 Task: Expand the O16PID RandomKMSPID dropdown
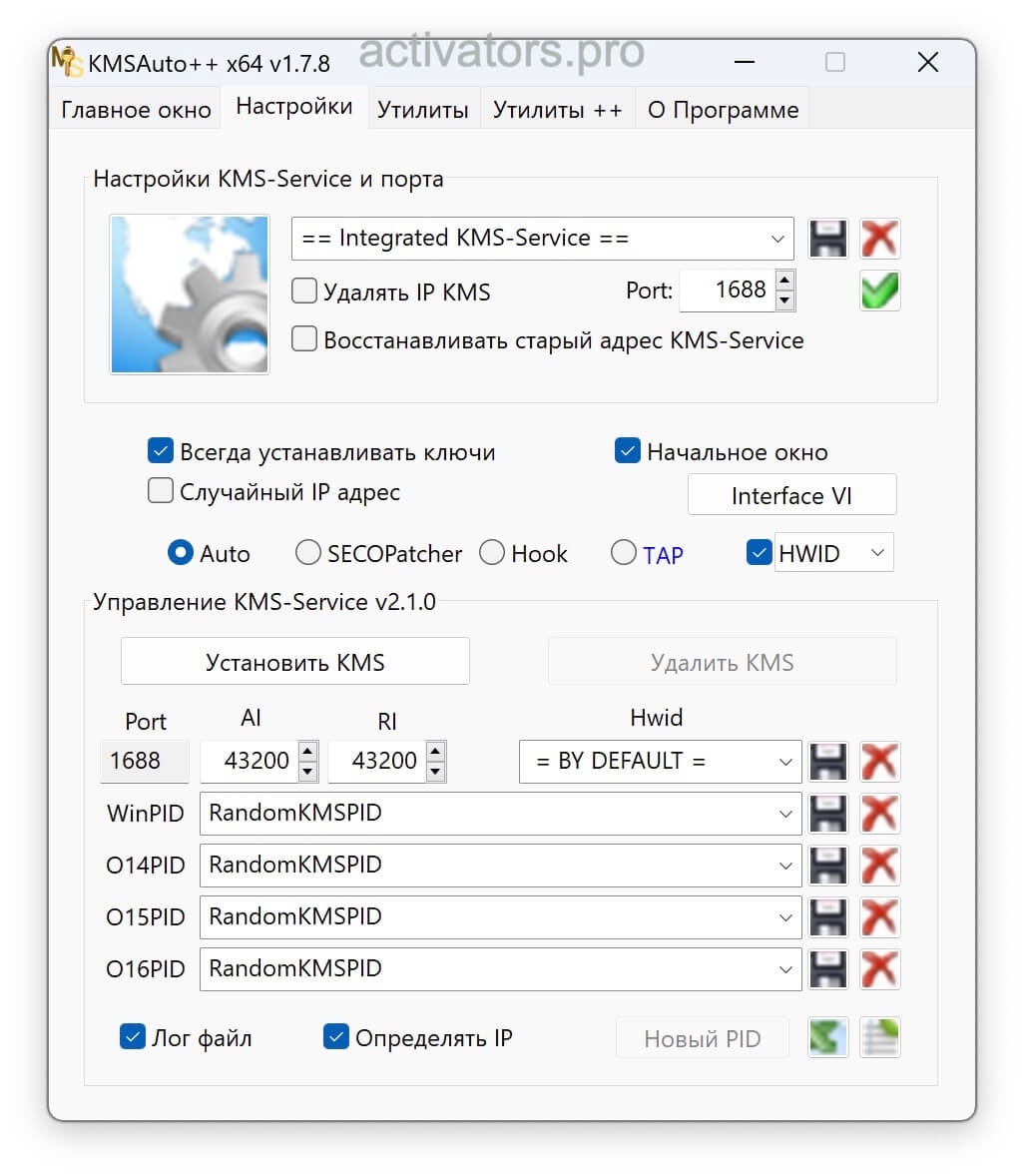tap(500, 968)
